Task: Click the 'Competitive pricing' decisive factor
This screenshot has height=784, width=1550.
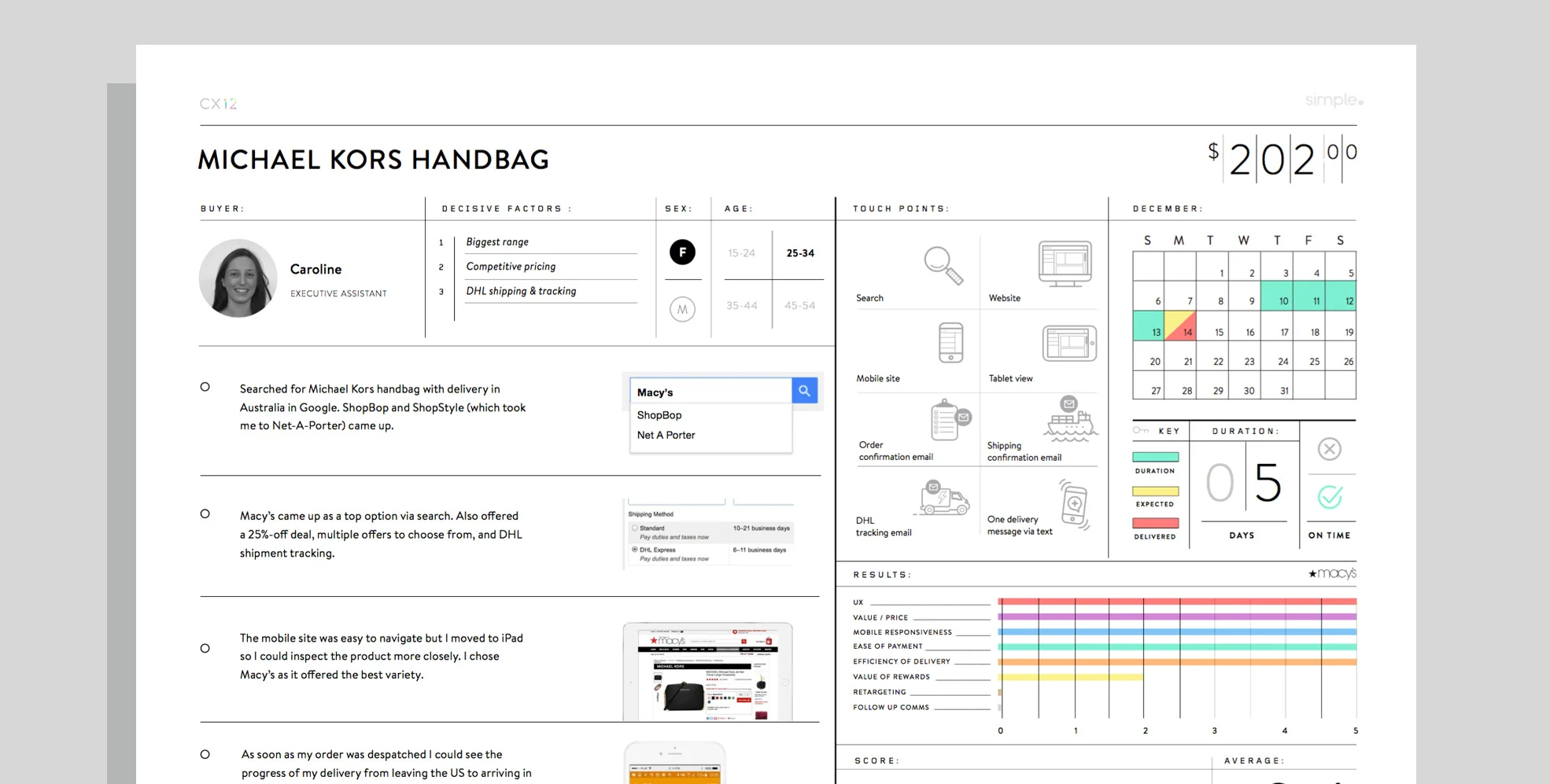Action: [511, 267]
